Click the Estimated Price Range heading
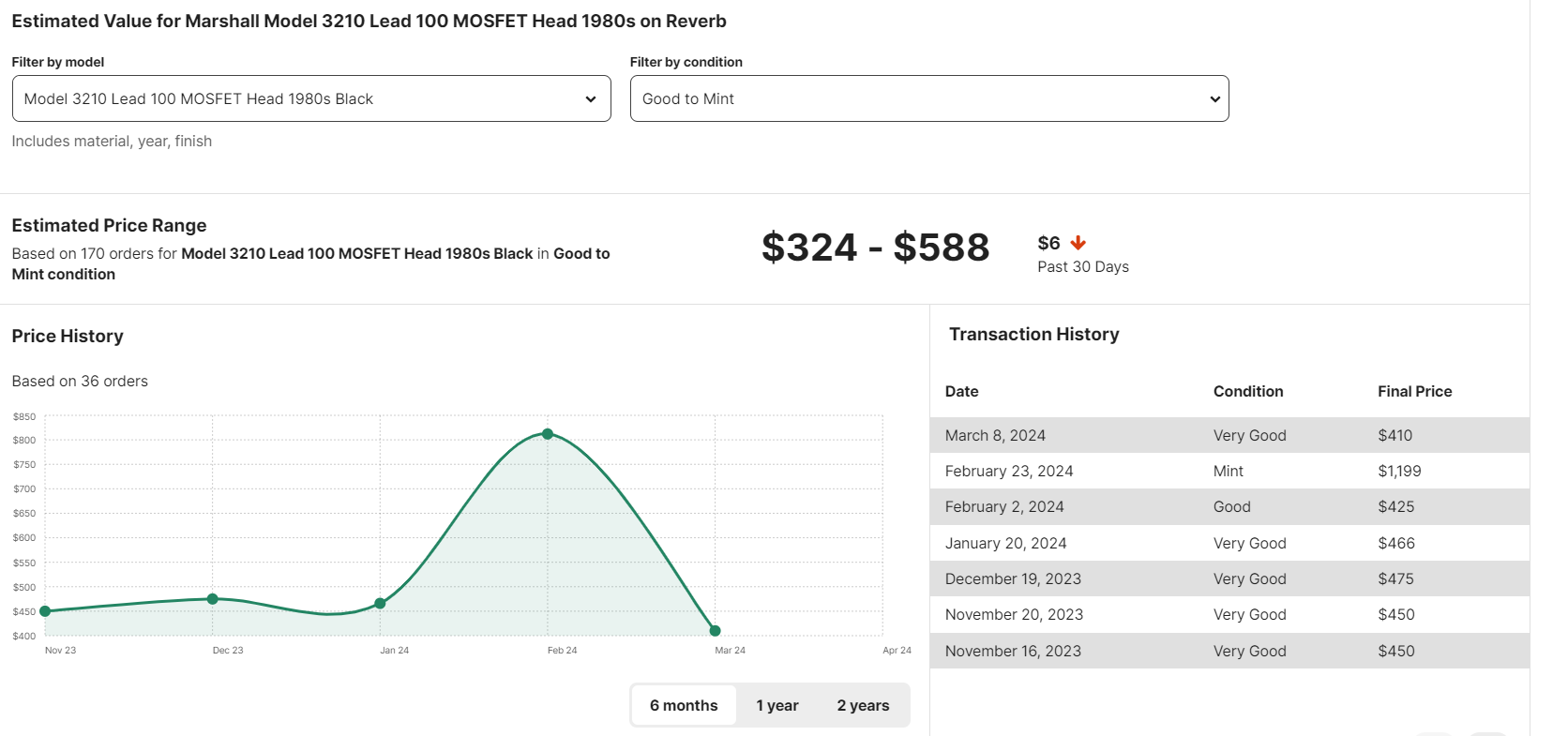The height and width of the screenshot is (736, 1568). coord(109,225)
